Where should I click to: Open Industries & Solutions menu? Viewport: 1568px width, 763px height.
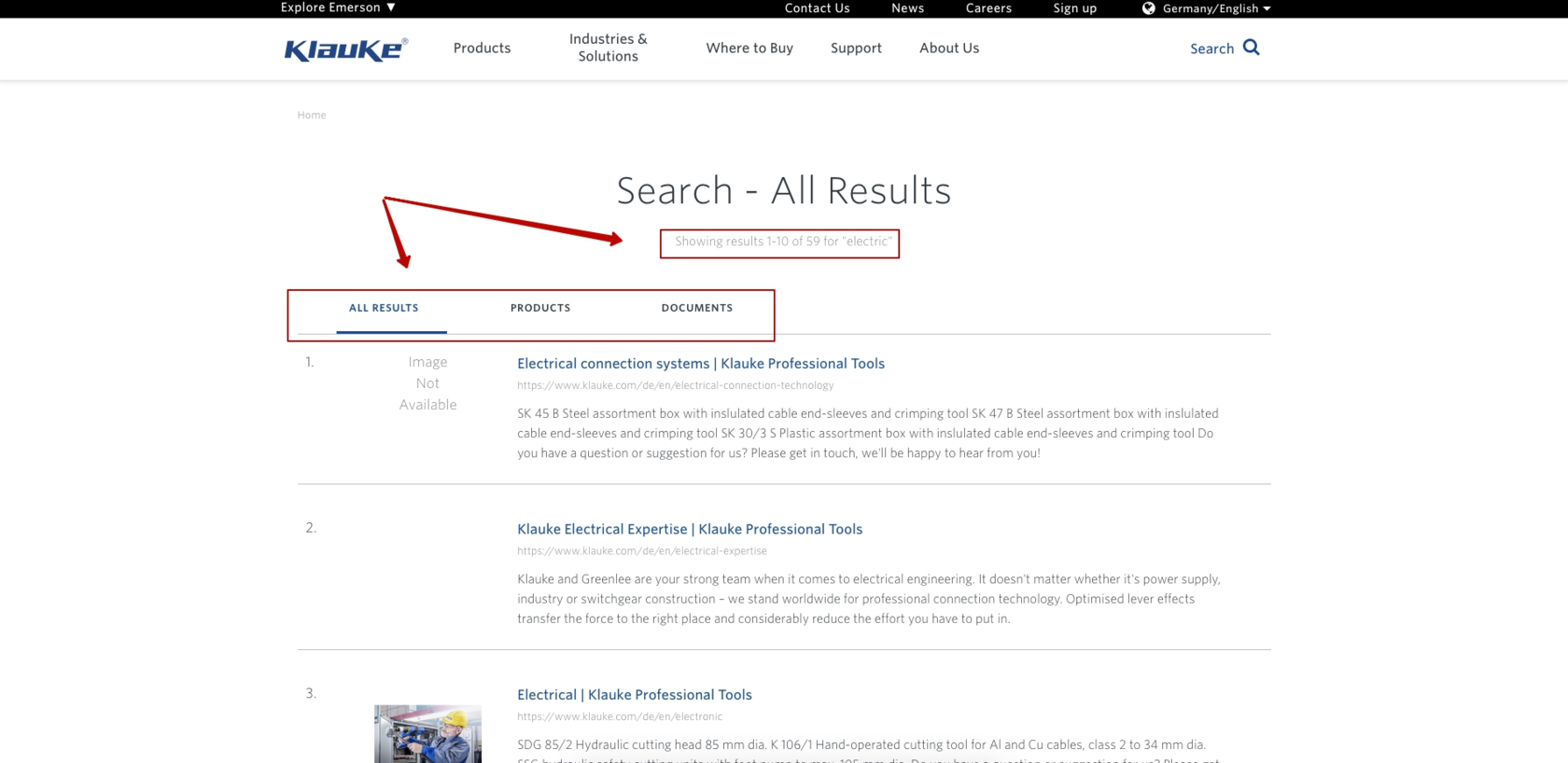click(x=608, y=48)
